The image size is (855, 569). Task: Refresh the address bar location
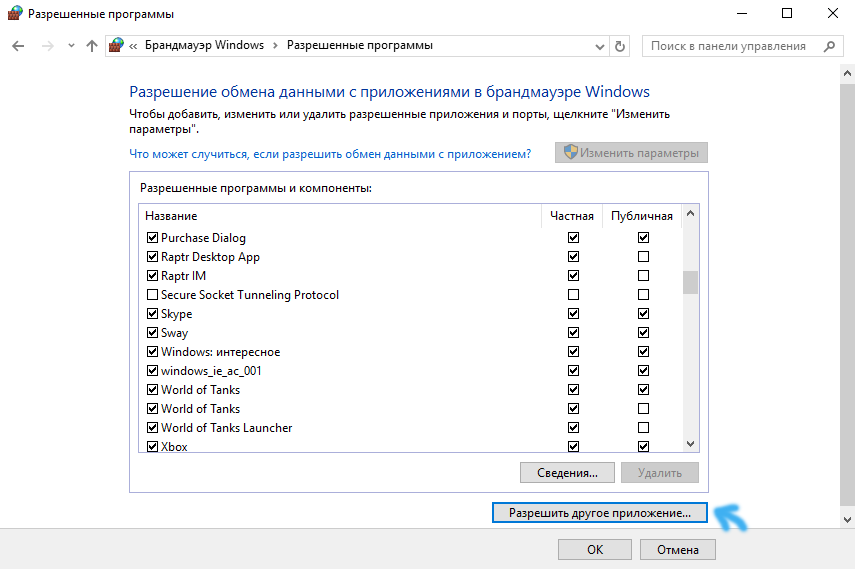coord(620,46)
